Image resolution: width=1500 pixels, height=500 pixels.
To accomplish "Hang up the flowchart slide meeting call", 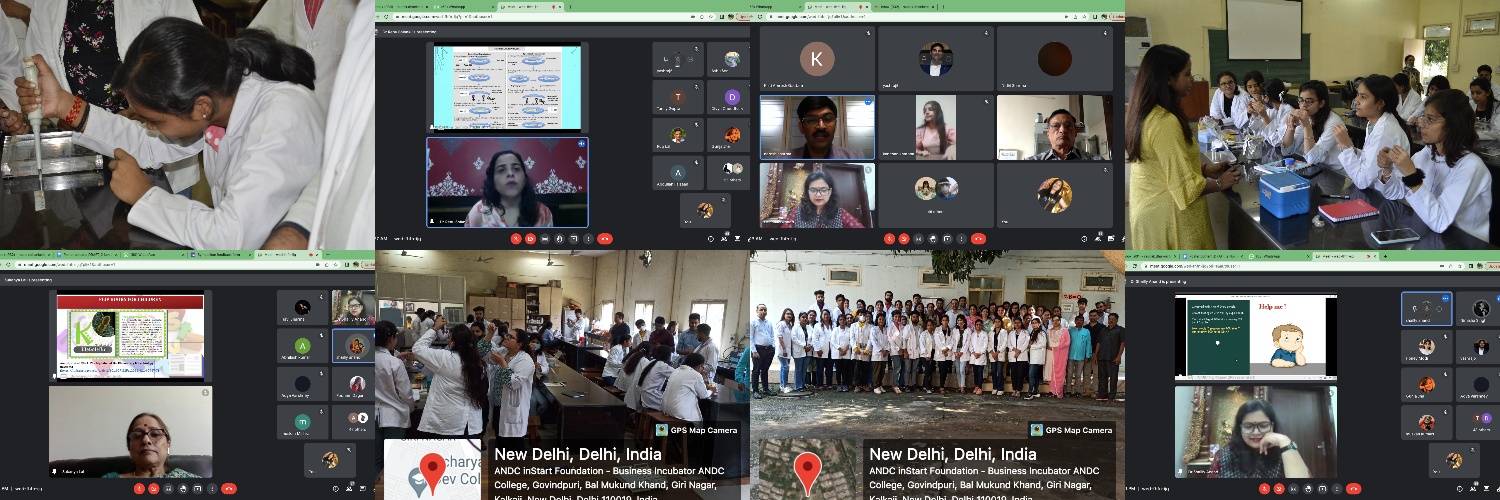I will point(604,239).
